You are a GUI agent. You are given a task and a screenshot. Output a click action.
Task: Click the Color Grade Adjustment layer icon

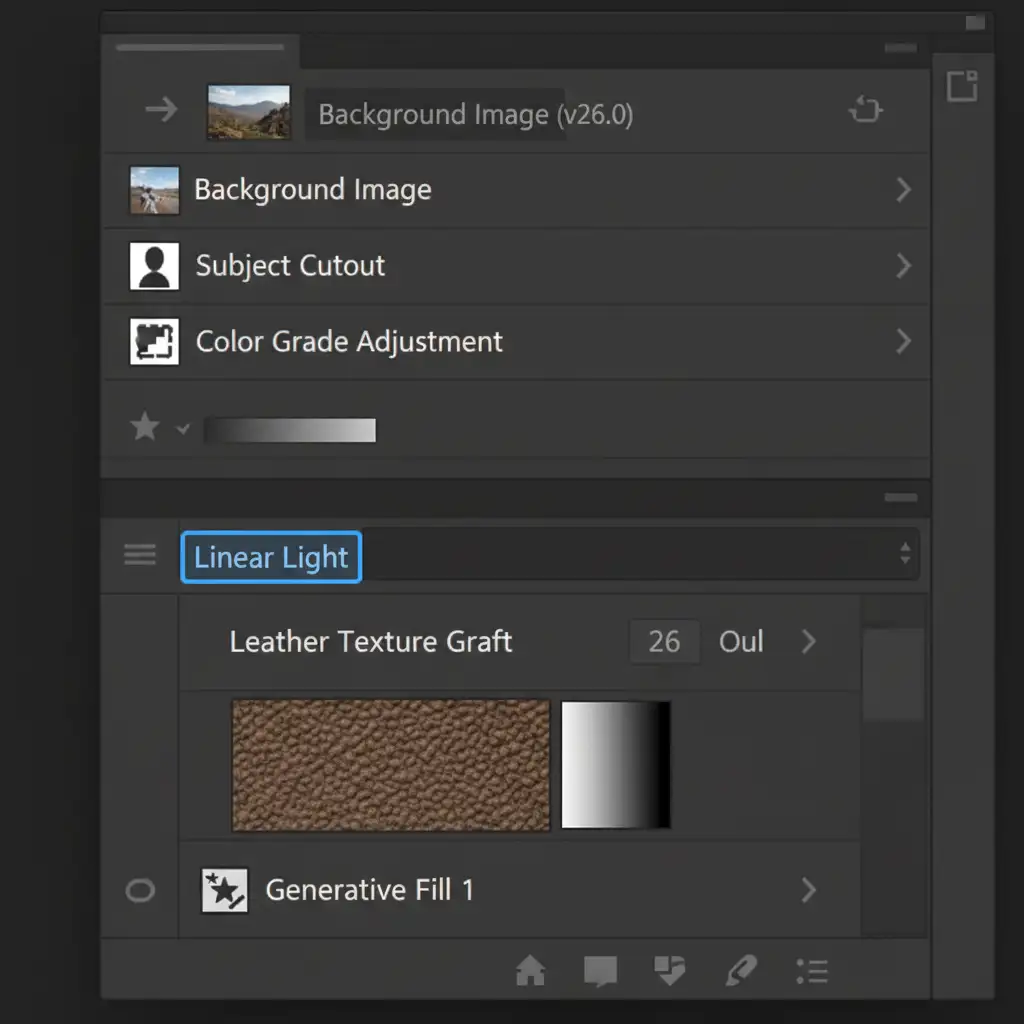pos(155,342)
